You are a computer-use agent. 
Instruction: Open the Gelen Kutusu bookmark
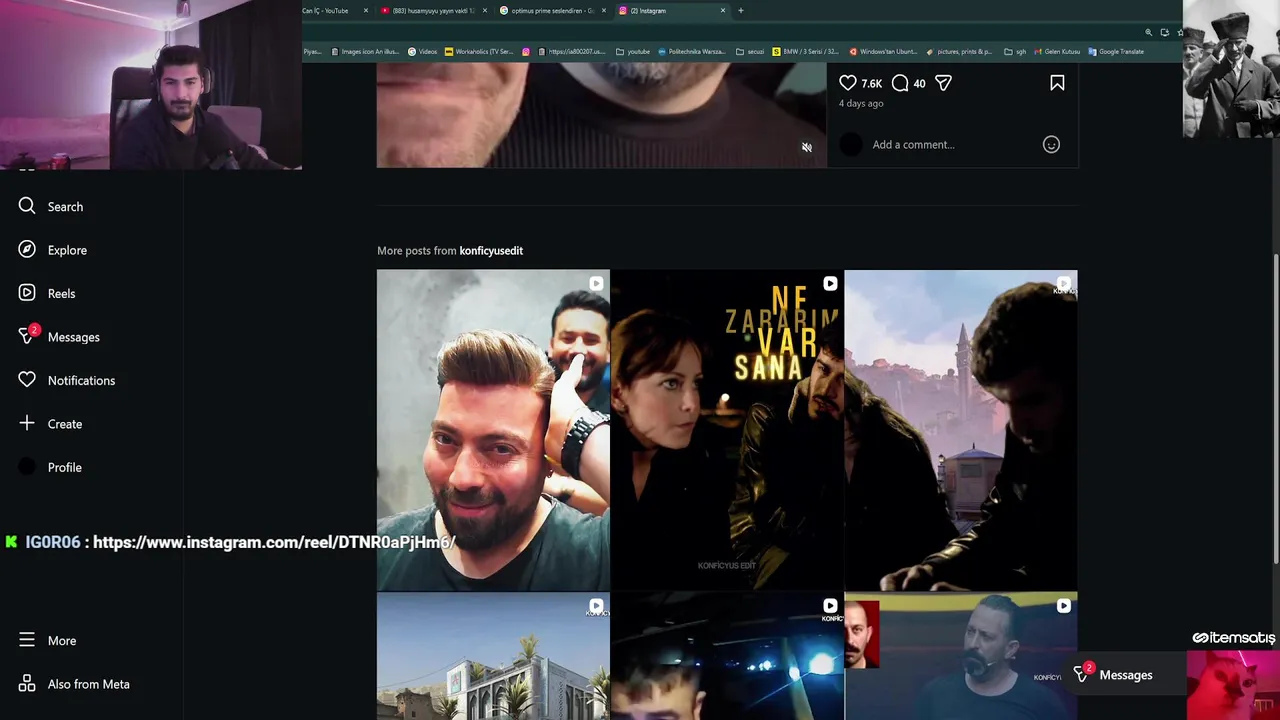pos(1057,51)
